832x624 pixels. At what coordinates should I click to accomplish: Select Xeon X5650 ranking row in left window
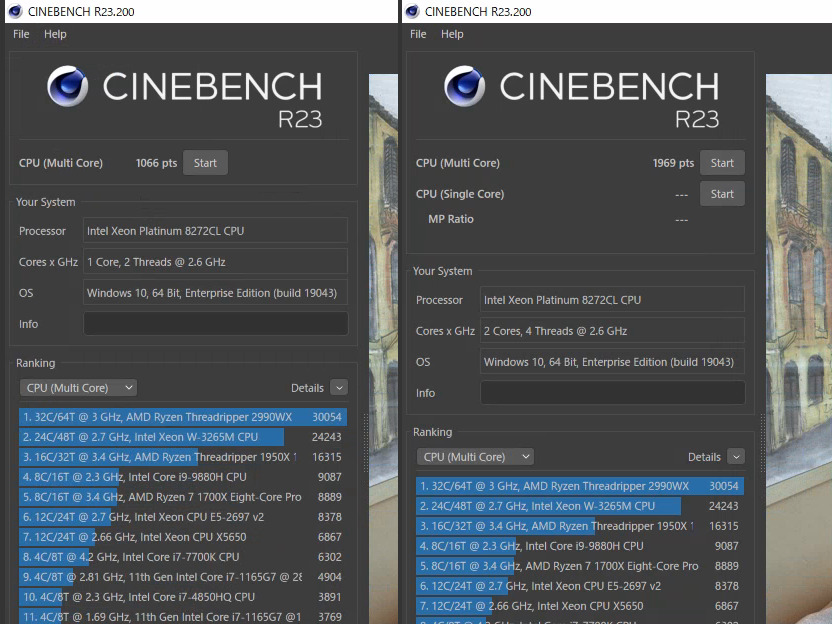[x=183, y=537]
